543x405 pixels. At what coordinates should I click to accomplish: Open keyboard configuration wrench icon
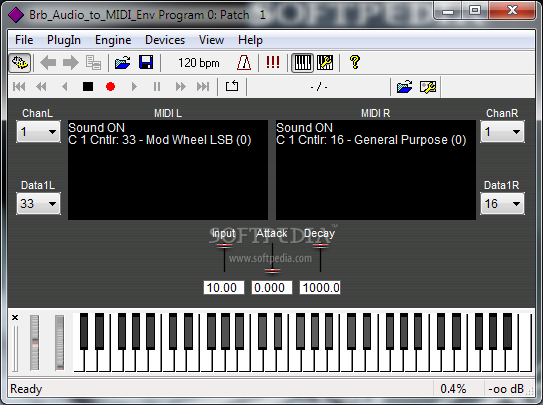pyautogui.click(x=325, y=63)
